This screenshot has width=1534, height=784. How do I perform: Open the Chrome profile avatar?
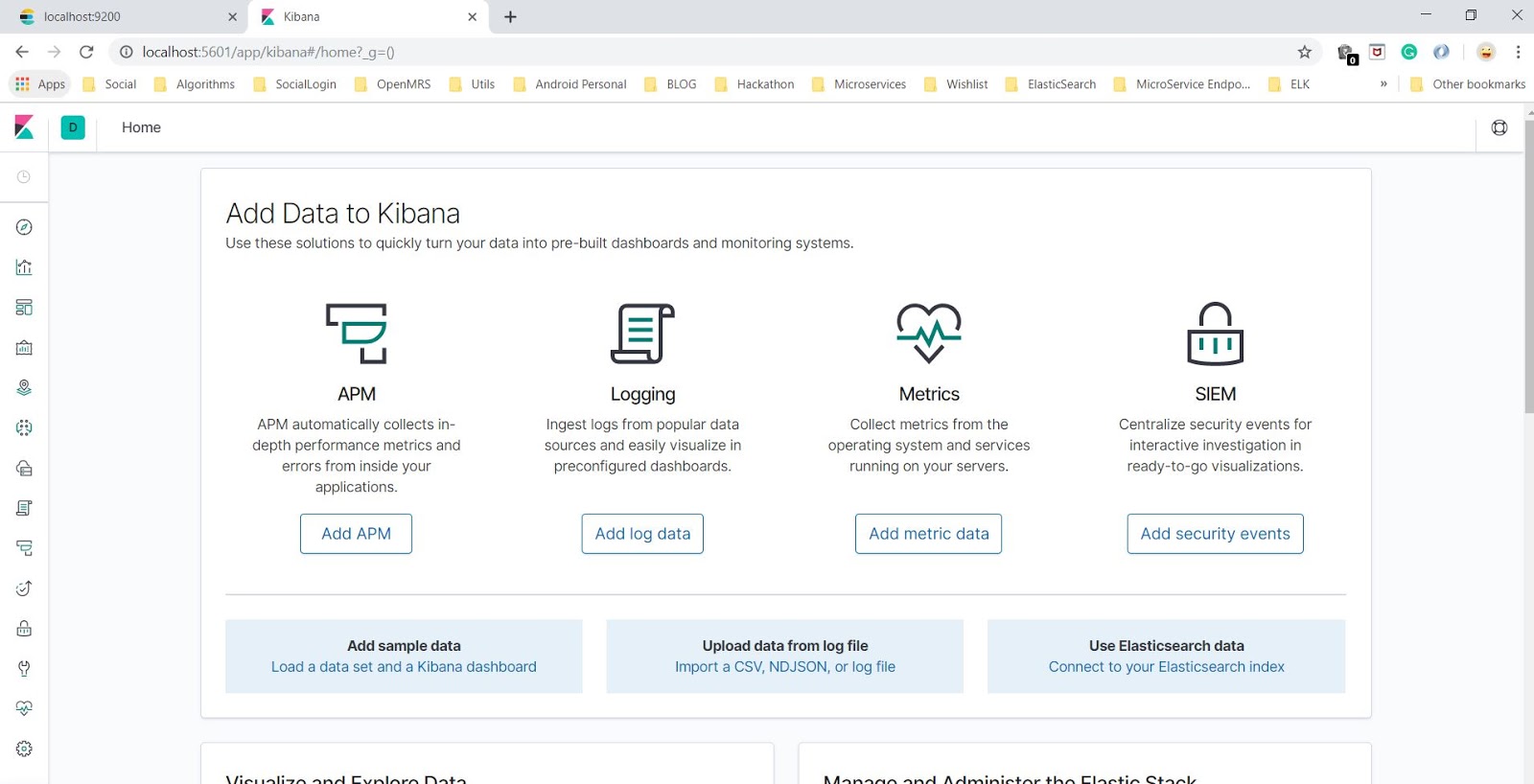[x=1486, y=52]
